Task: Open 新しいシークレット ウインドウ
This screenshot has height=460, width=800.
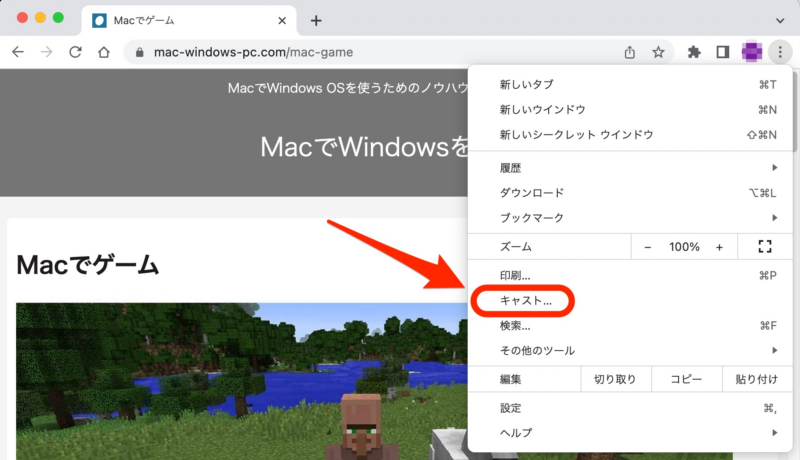Action: pyautogui.click(x=630, y=135)
